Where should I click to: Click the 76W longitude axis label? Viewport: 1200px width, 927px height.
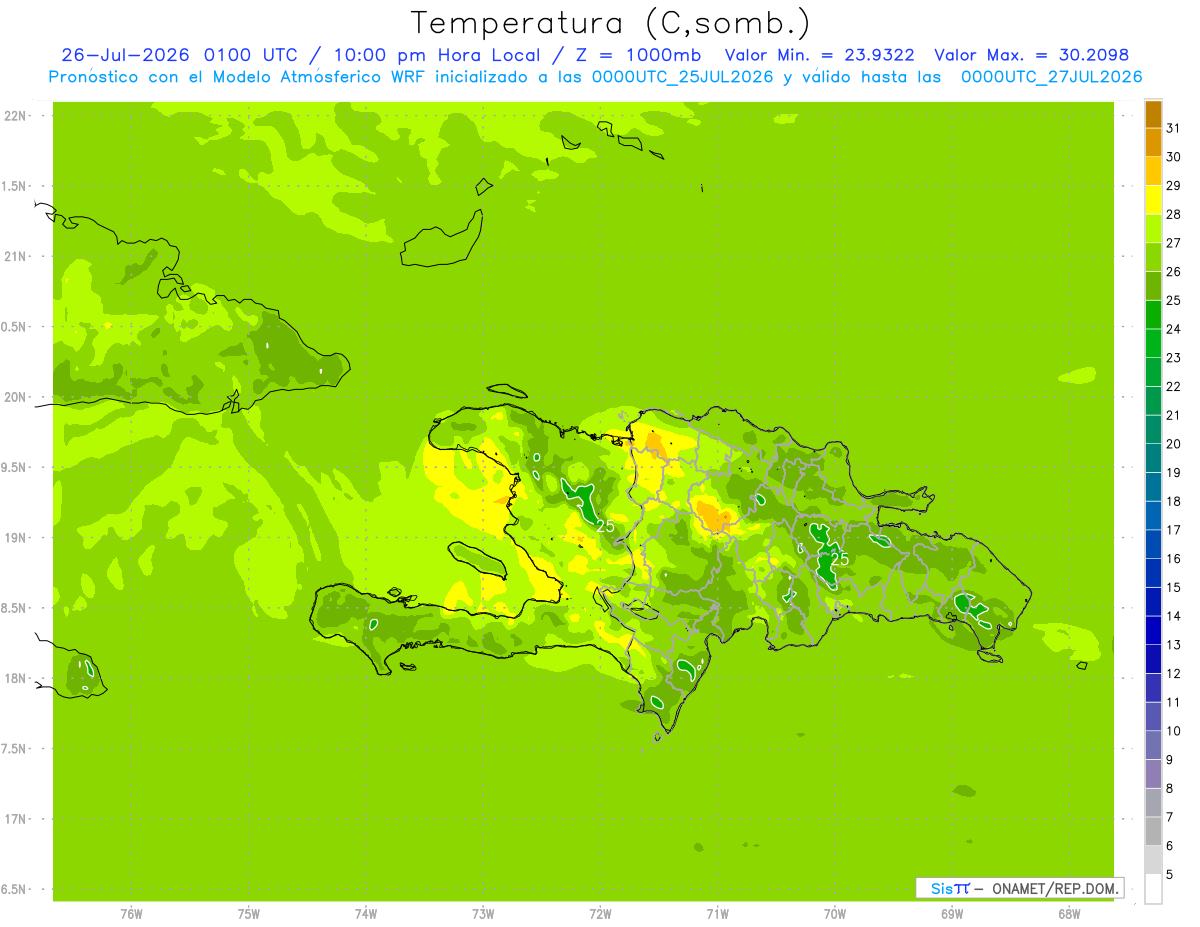point(131,914)
